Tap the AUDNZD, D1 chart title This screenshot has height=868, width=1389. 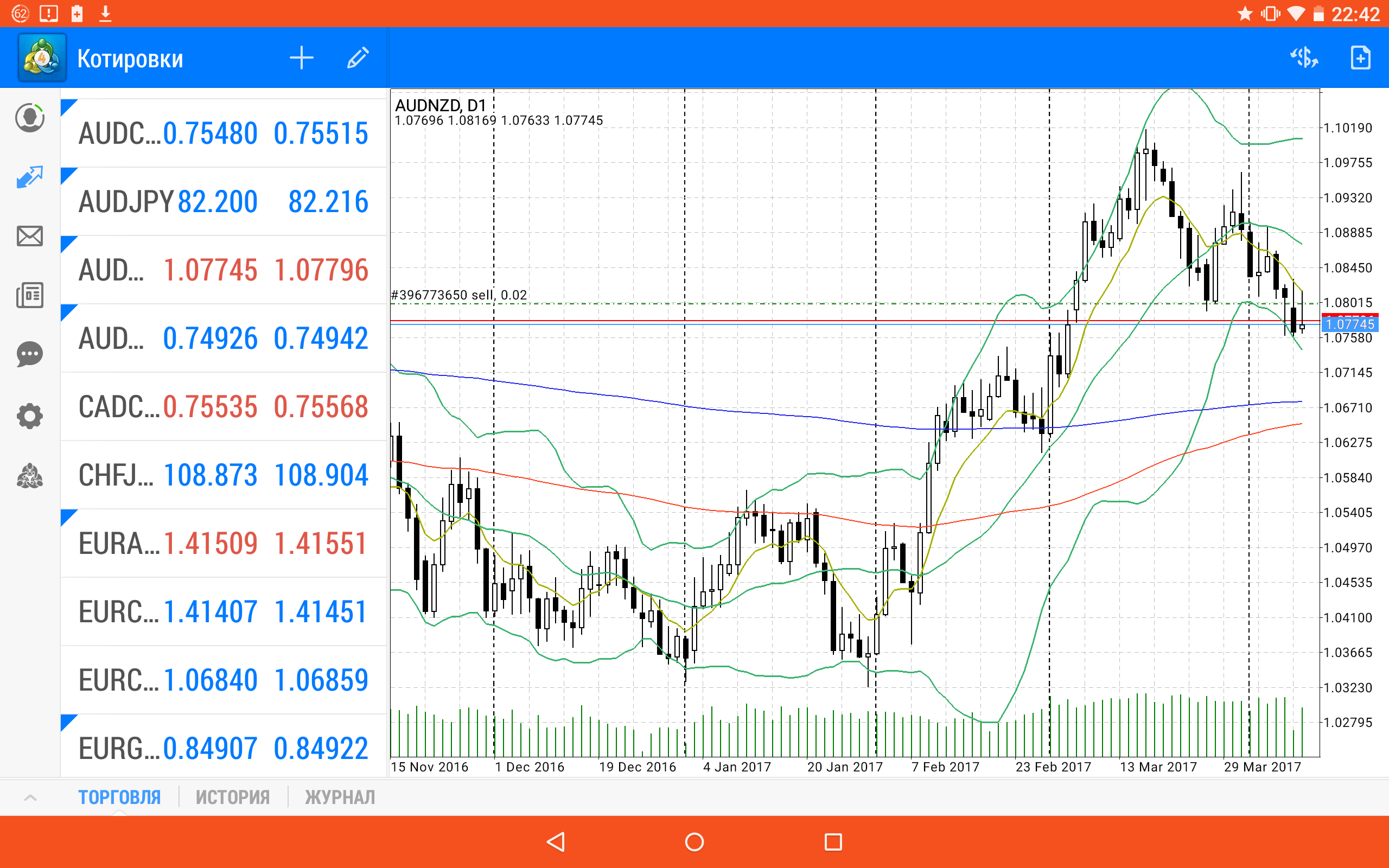click(440, 105)
